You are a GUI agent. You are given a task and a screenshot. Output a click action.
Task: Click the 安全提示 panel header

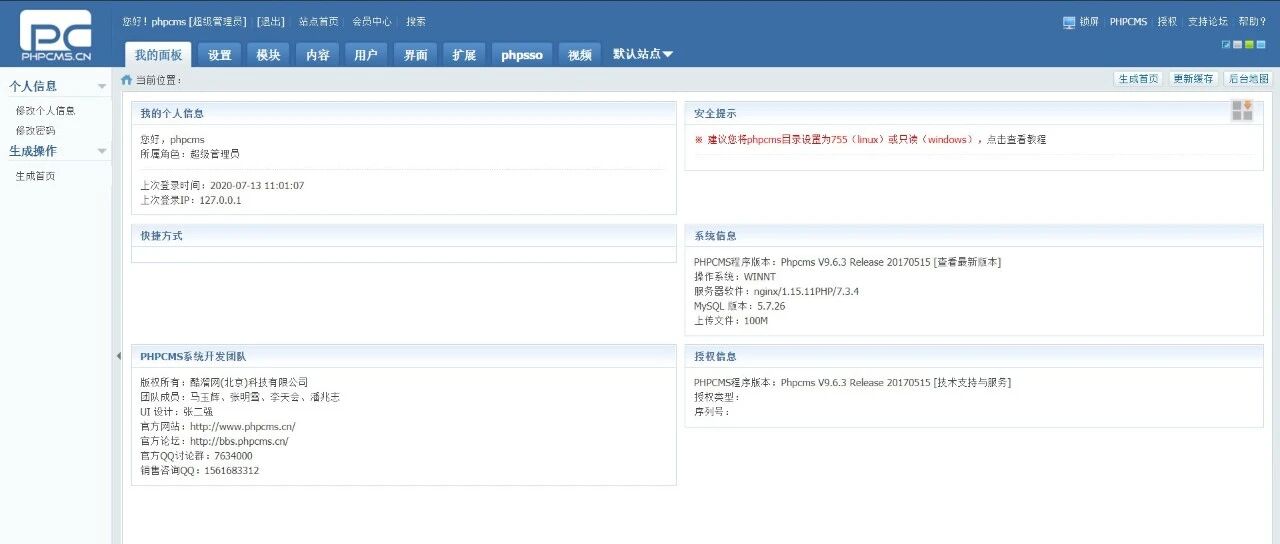pyautogui.click(x=973, y=113)
